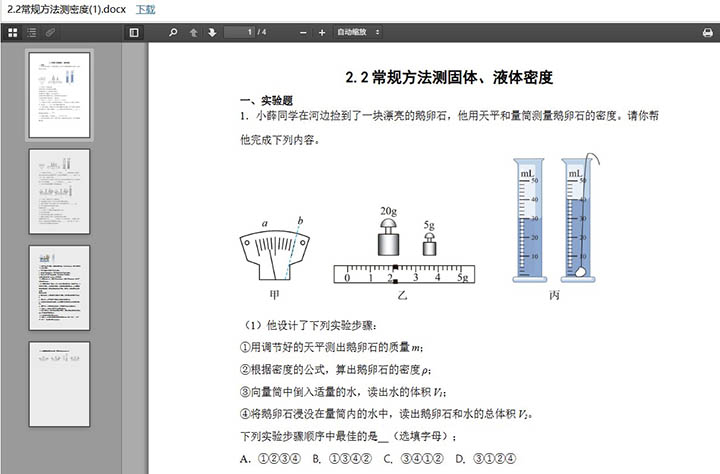
Task: Go to the previous page
Action: 193,33
